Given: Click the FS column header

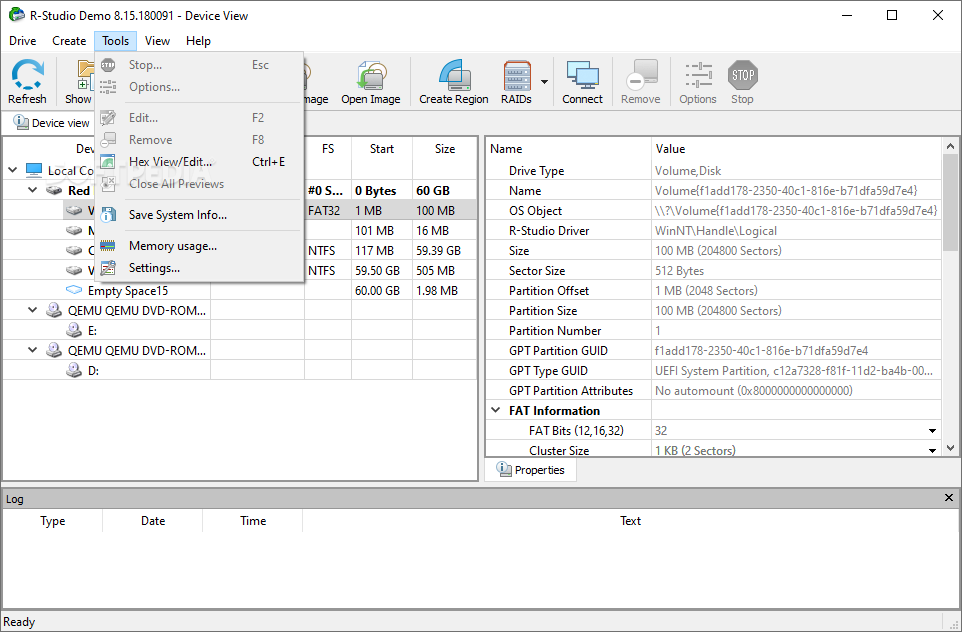Looking at the screenshot, I should click(x=328, y=148).
